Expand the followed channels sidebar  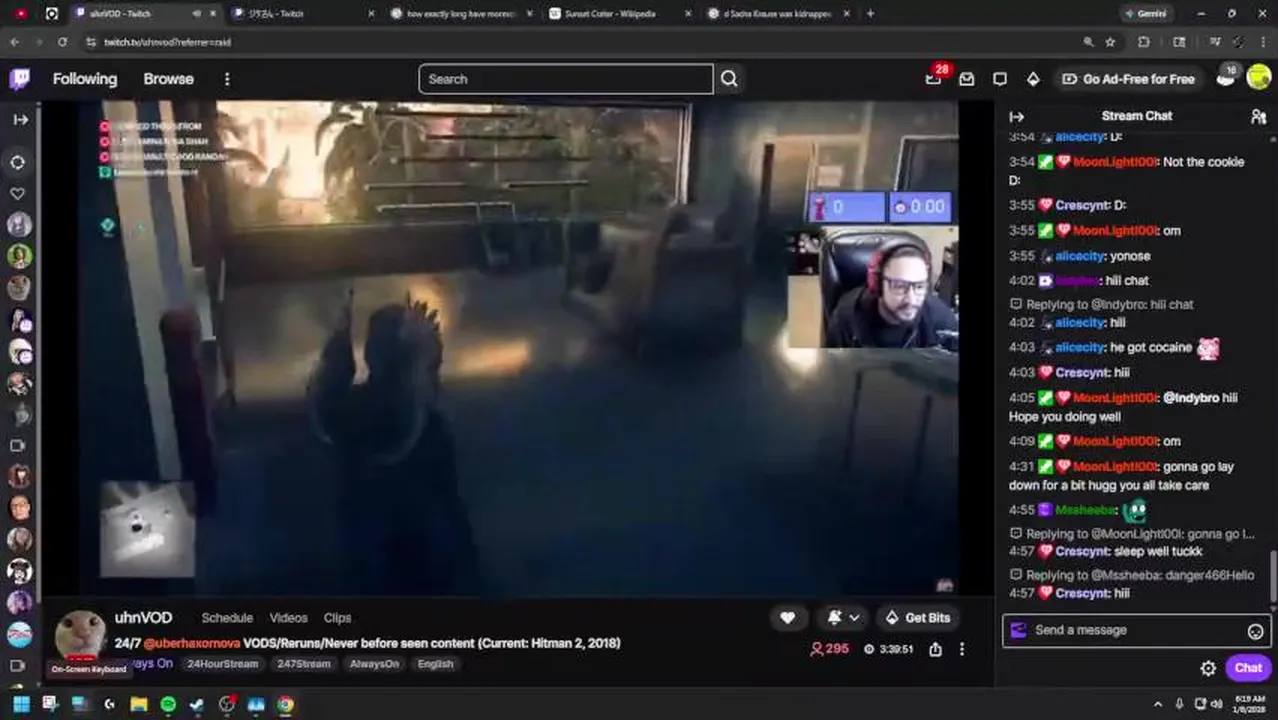point(20,119)
